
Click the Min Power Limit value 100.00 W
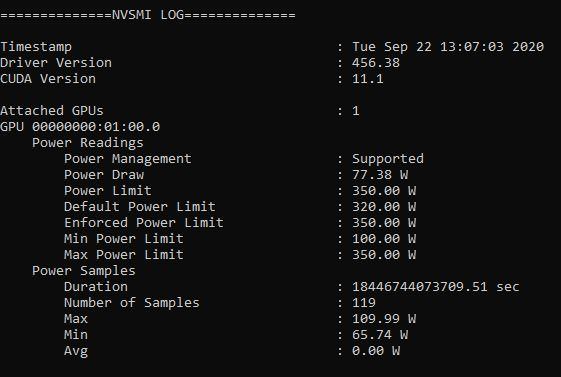pos(384,239)
